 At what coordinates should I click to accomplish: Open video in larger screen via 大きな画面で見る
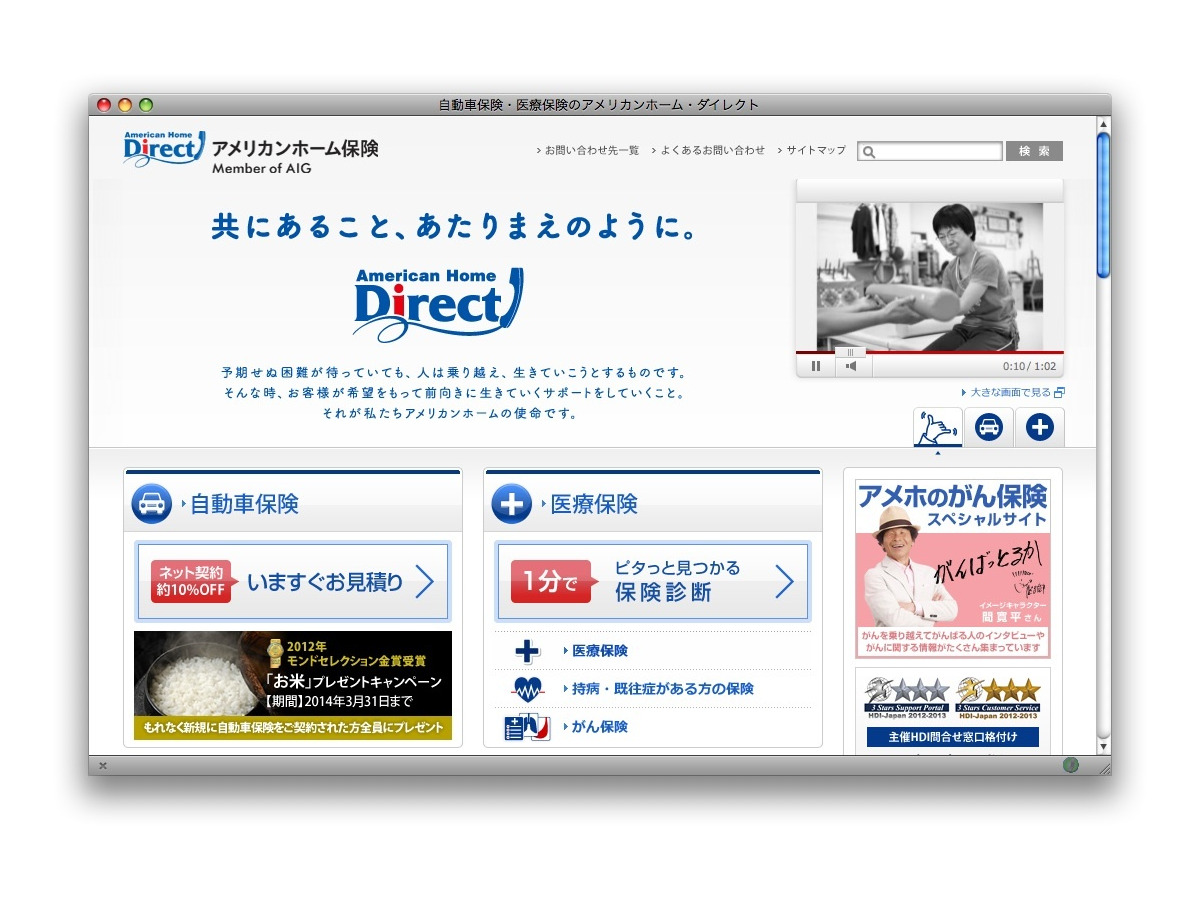[1012, 393]
